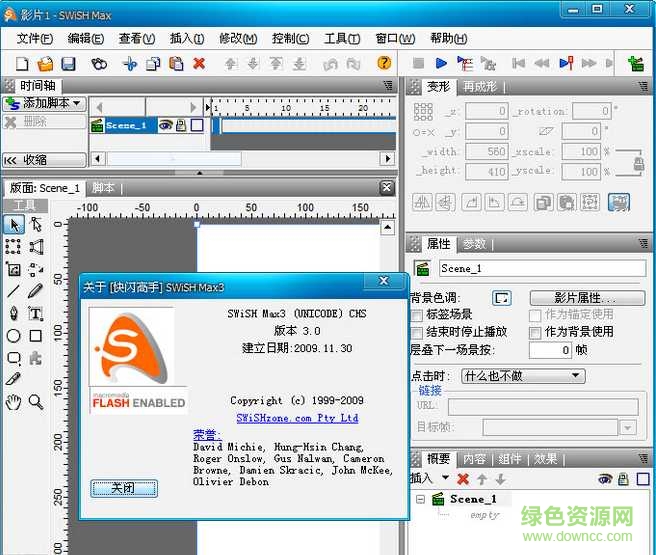
Task: Open the 插入 menu in menu bar
Action: tap(187, 39)
